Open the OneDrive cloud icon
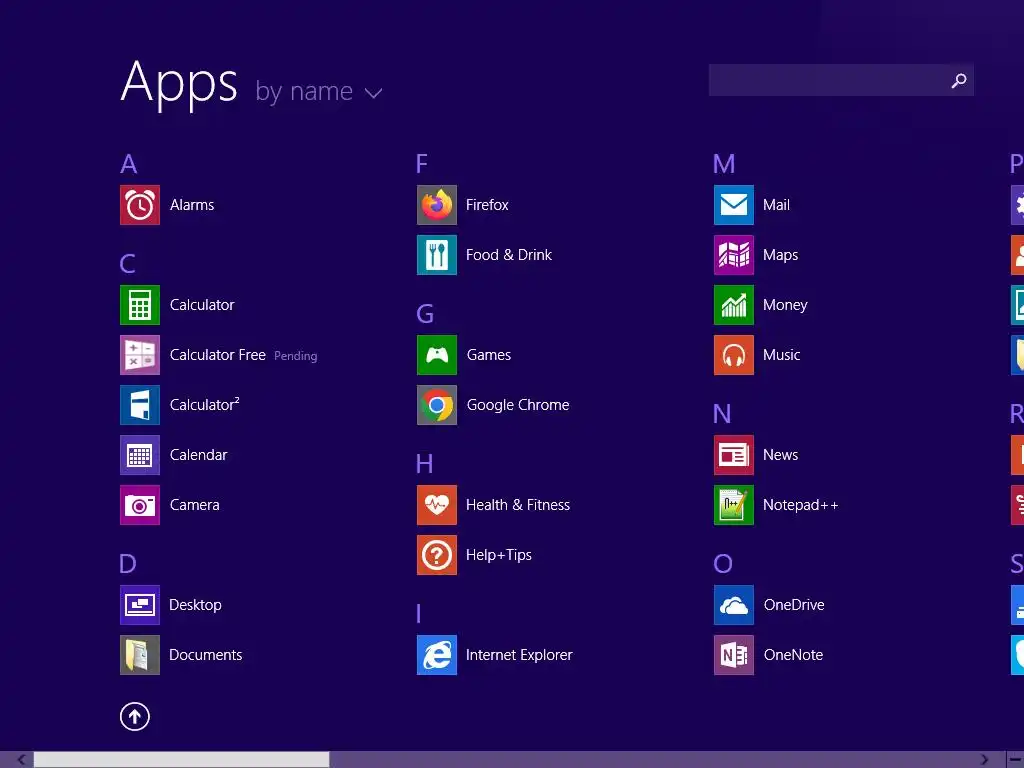The image size is (1024, 768). [x=734, y=605]
